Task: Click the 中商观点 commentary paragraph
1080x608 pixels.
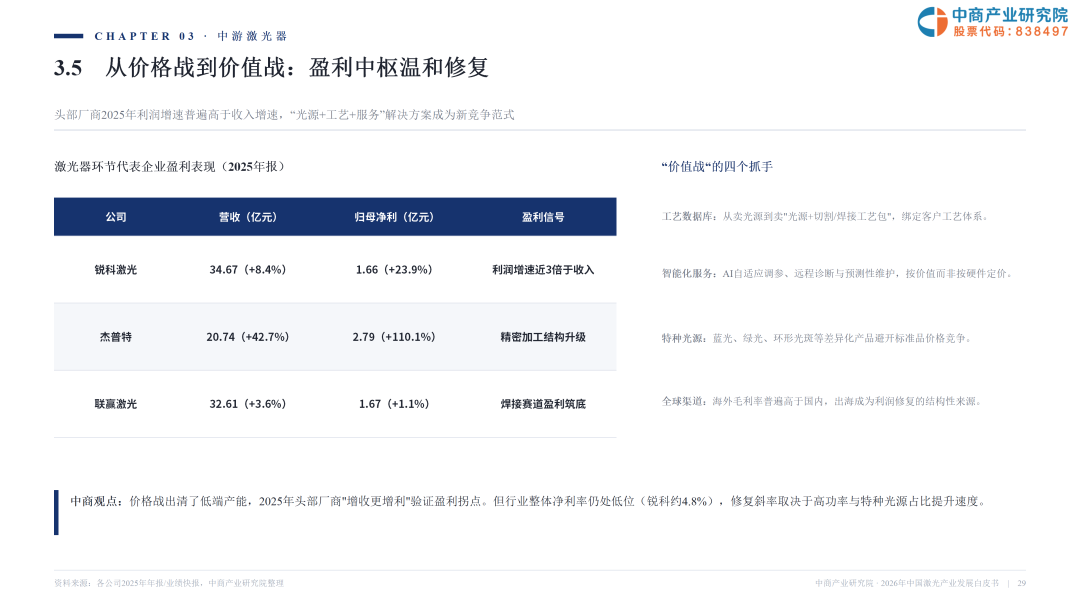Action: coord(528,501)
